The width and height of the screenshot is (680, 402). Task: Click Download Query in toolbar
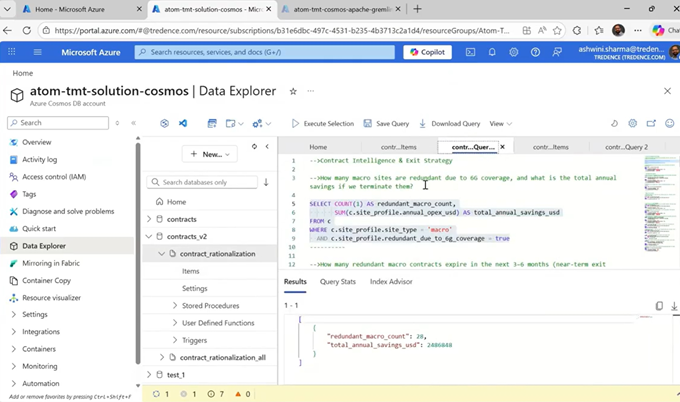[450, 124]
